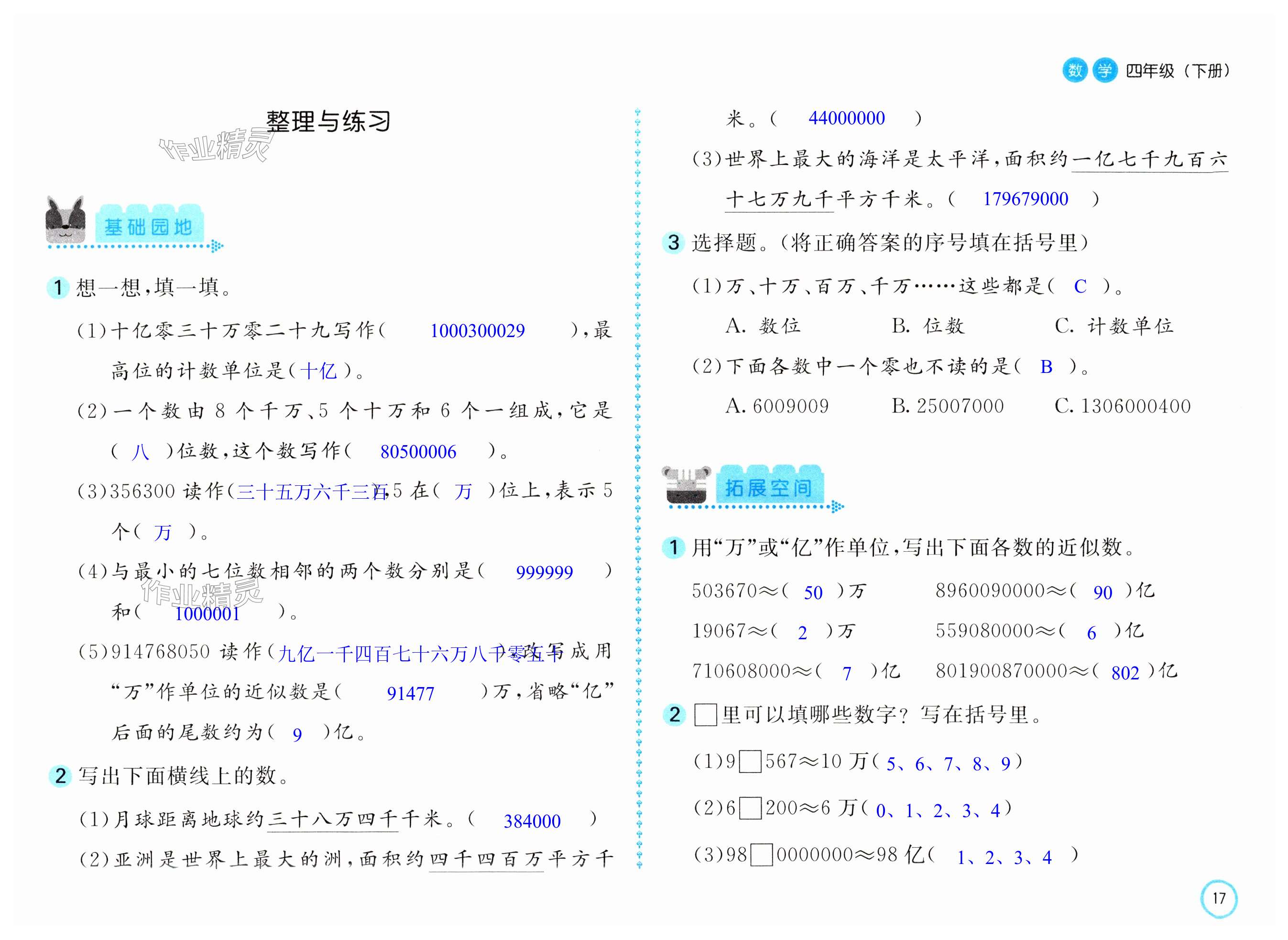Select option C. 计数单位
1288x940 pixels.
click(1113, 326)
